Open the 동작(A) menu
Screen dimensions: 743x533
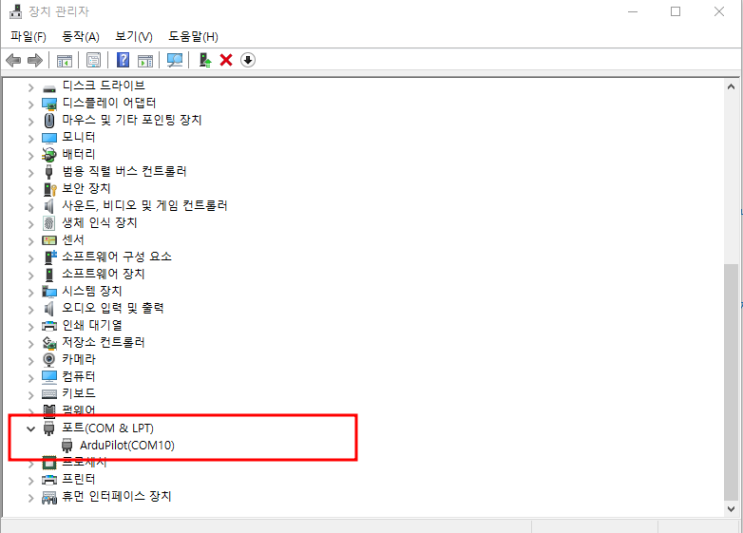point(81,36)
